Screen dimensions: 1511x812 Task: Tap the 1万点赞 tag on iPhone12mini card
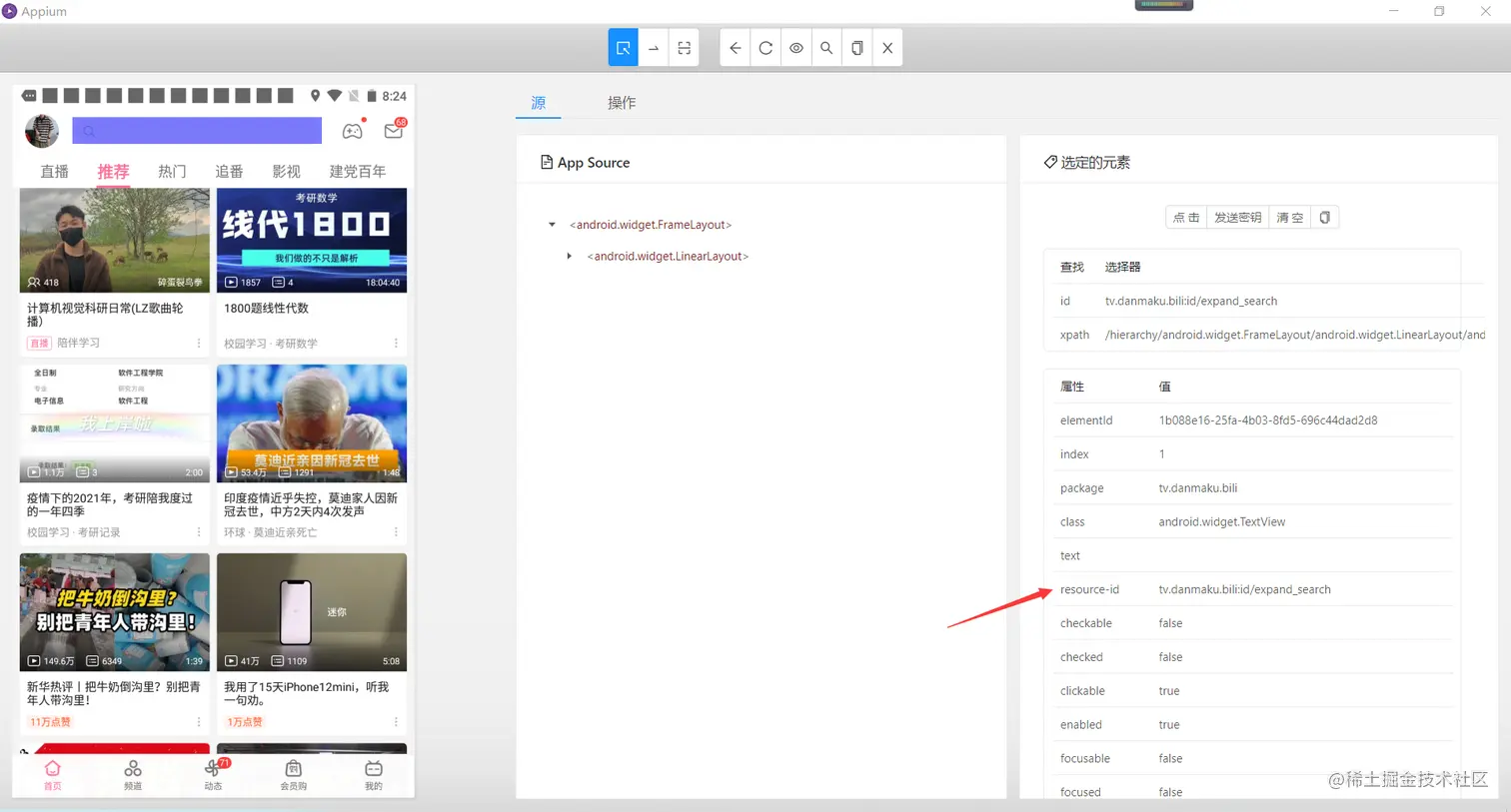click(245, 721)
